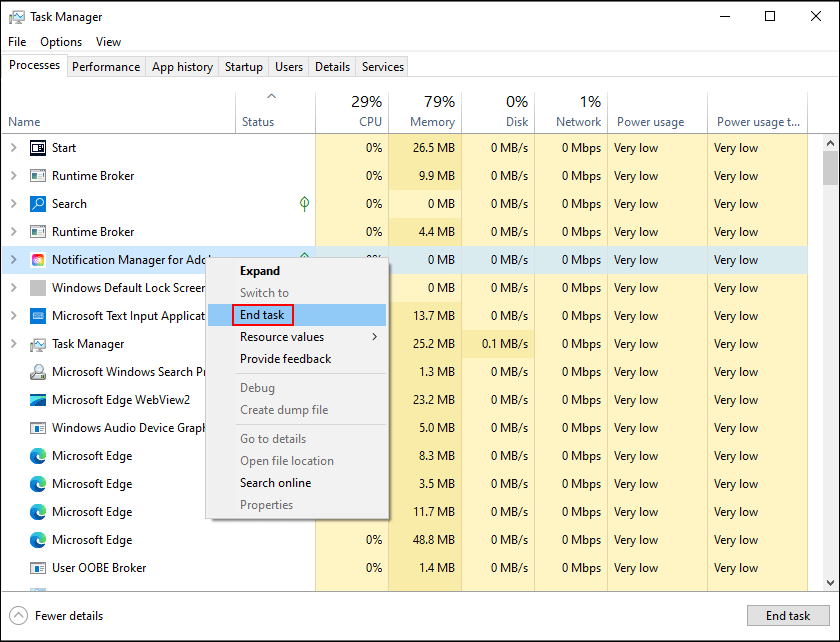840x642 pixels.
Task: Expand the Search process group
Action: 14,204
